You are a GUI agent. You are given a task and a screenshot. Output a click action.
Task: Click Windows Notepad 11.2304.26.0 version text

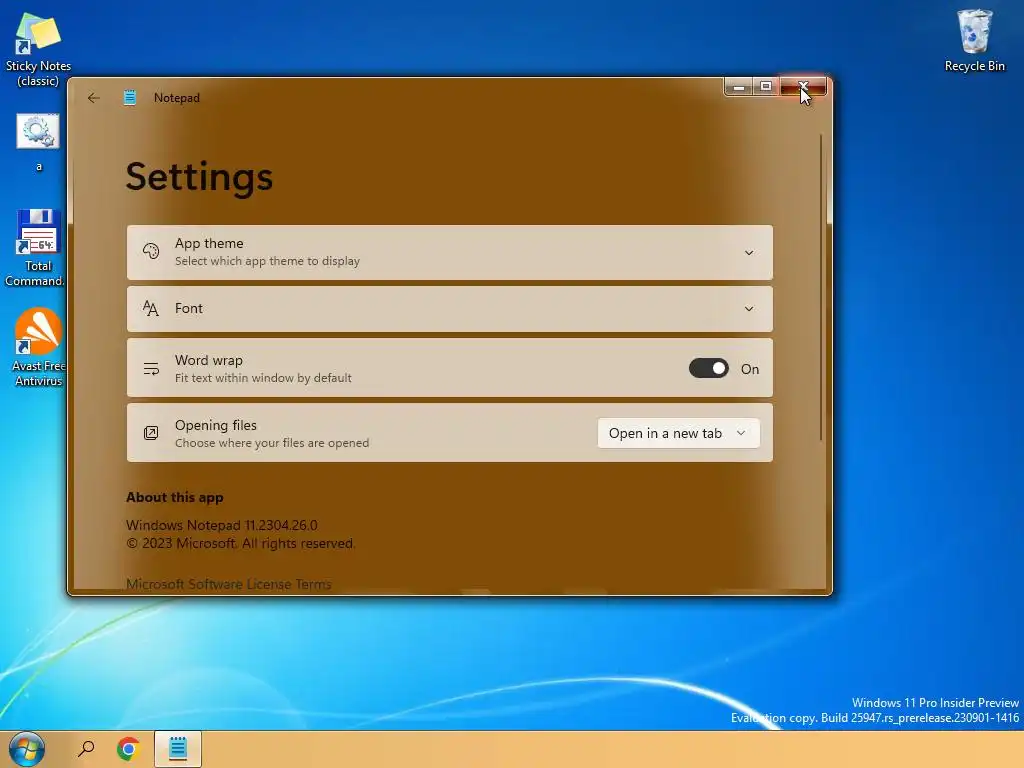[221, 525]
